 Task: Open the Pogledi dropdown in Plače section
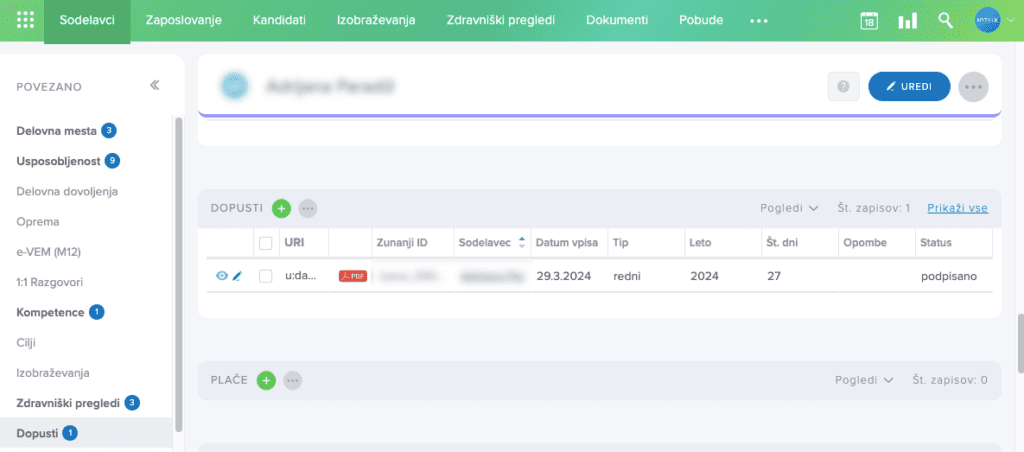tap(865, 380)
